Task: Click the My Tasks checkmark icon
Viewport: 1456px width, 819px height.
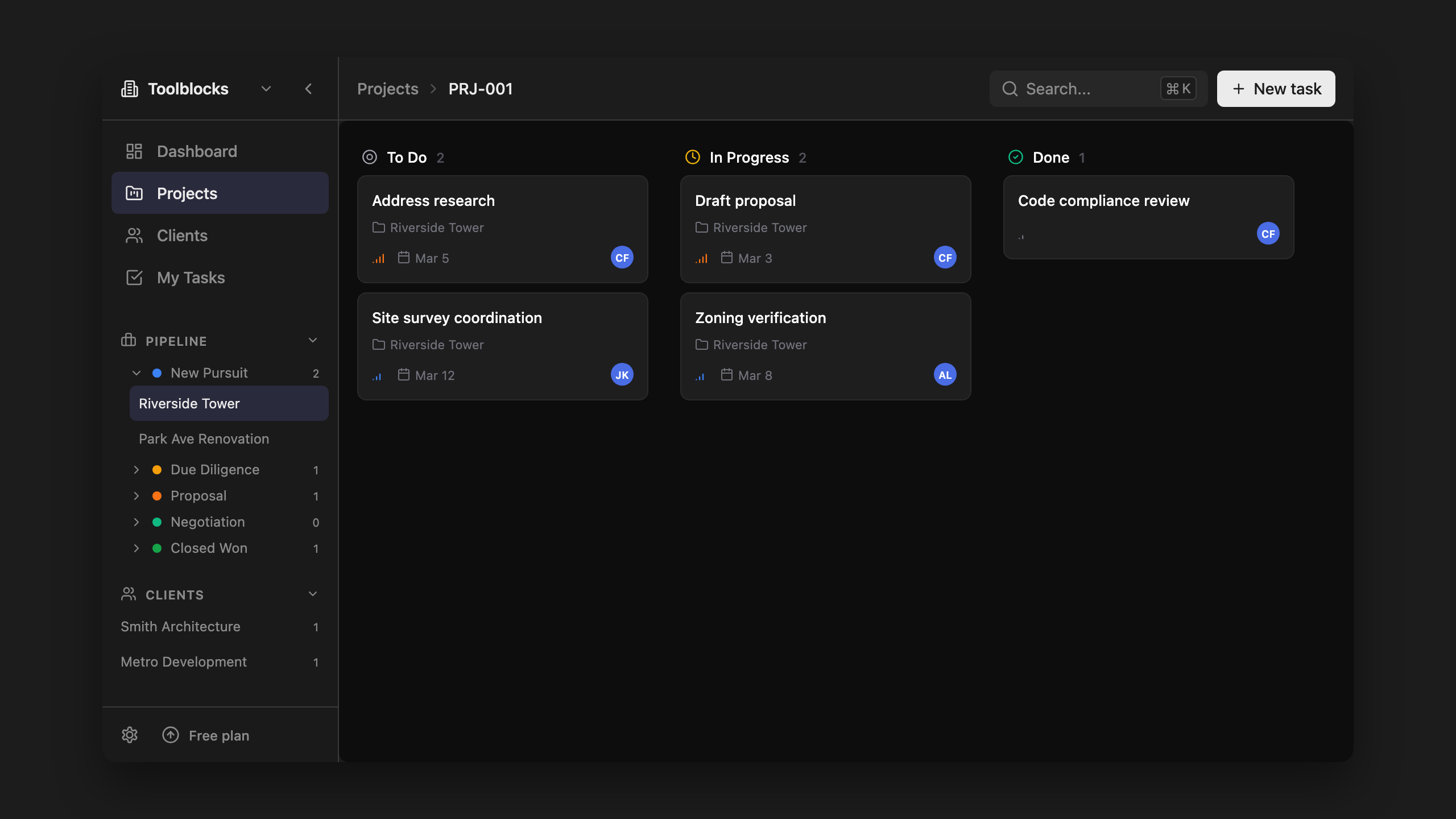Action: [x=134, y=277]
